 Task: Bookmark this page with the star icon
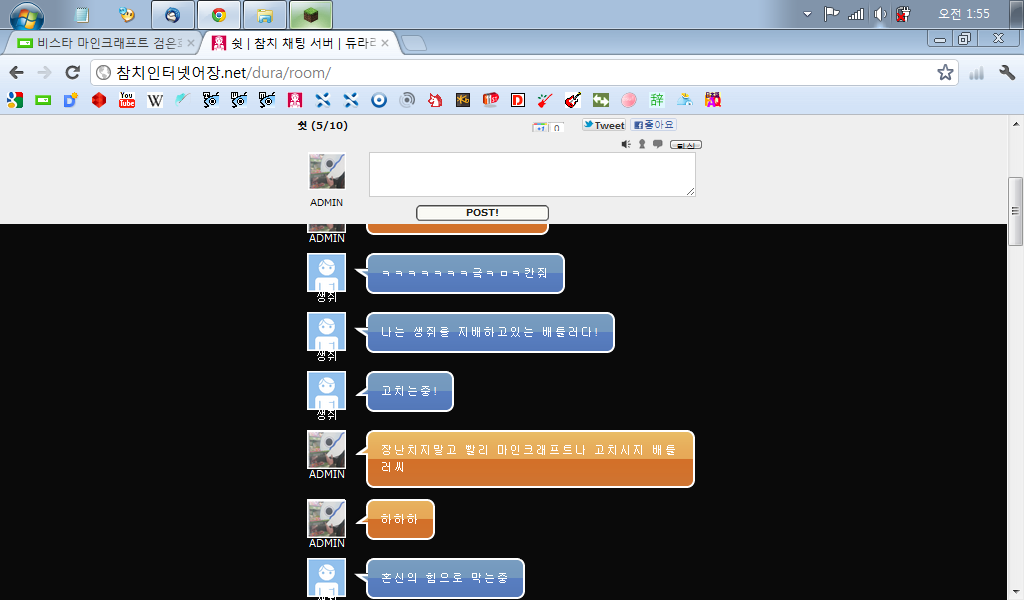(945, 72)
